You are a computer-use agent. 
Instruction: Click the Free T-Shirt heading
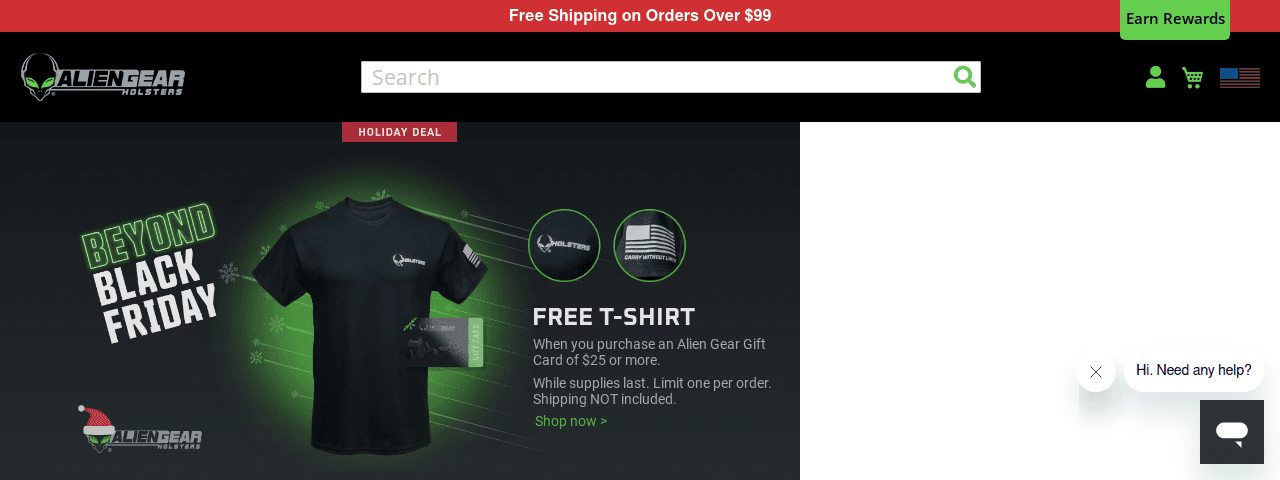pos(614,317)
